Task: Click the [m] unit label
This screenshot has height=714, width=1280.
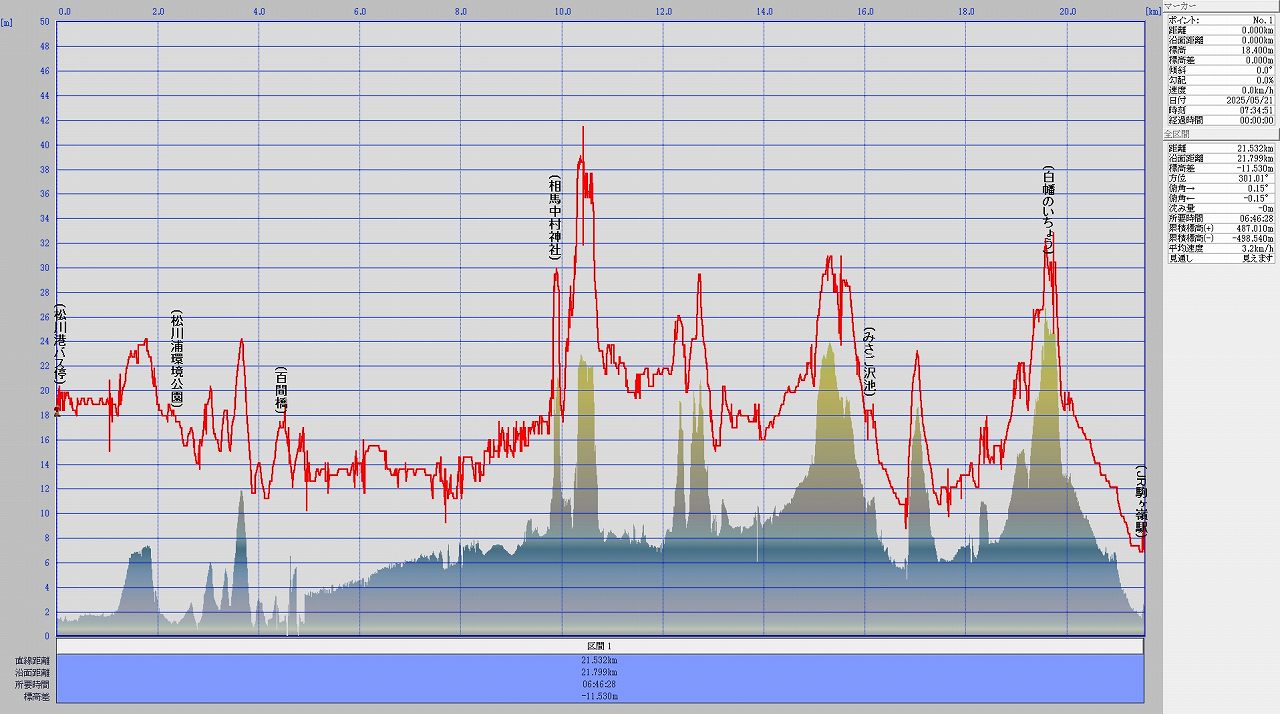Action: pos(7,22)
